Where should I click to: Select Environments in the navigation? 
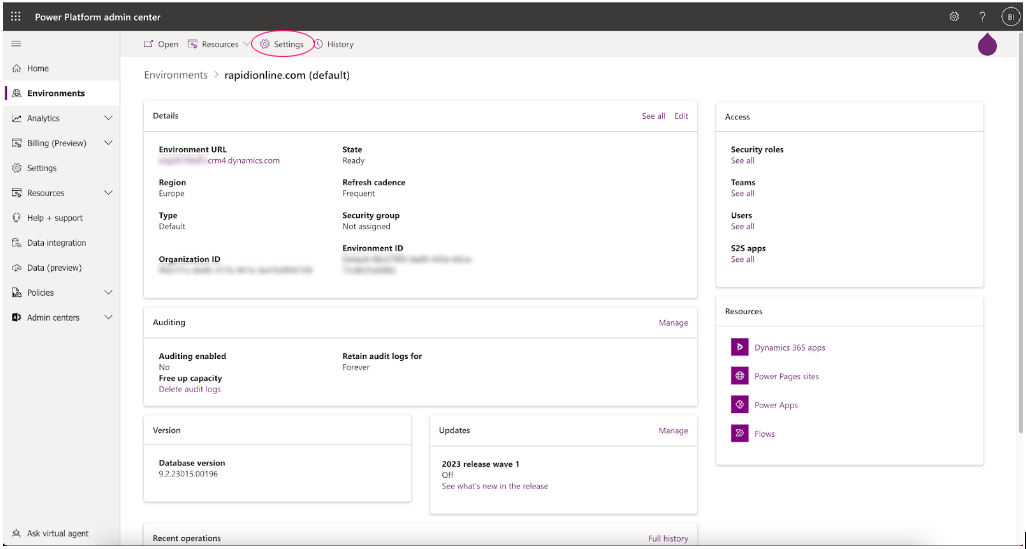[x=56, y=94]
